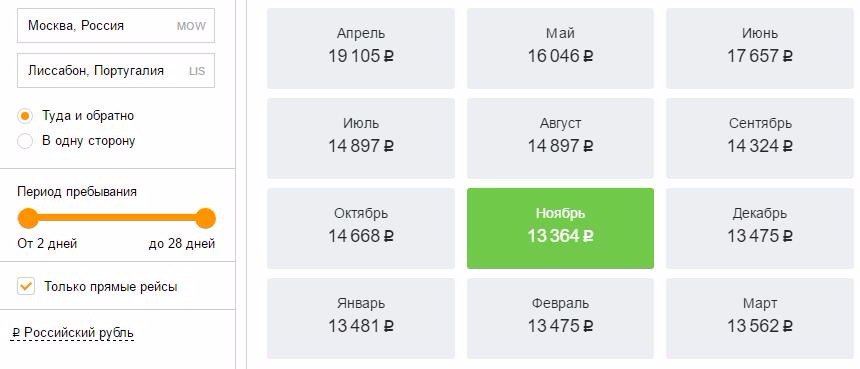The height and width of the screenshot is (369, 860).
Task: Open the Июнь 17 657 ₽ tile
Action: [x=760, y=48]
